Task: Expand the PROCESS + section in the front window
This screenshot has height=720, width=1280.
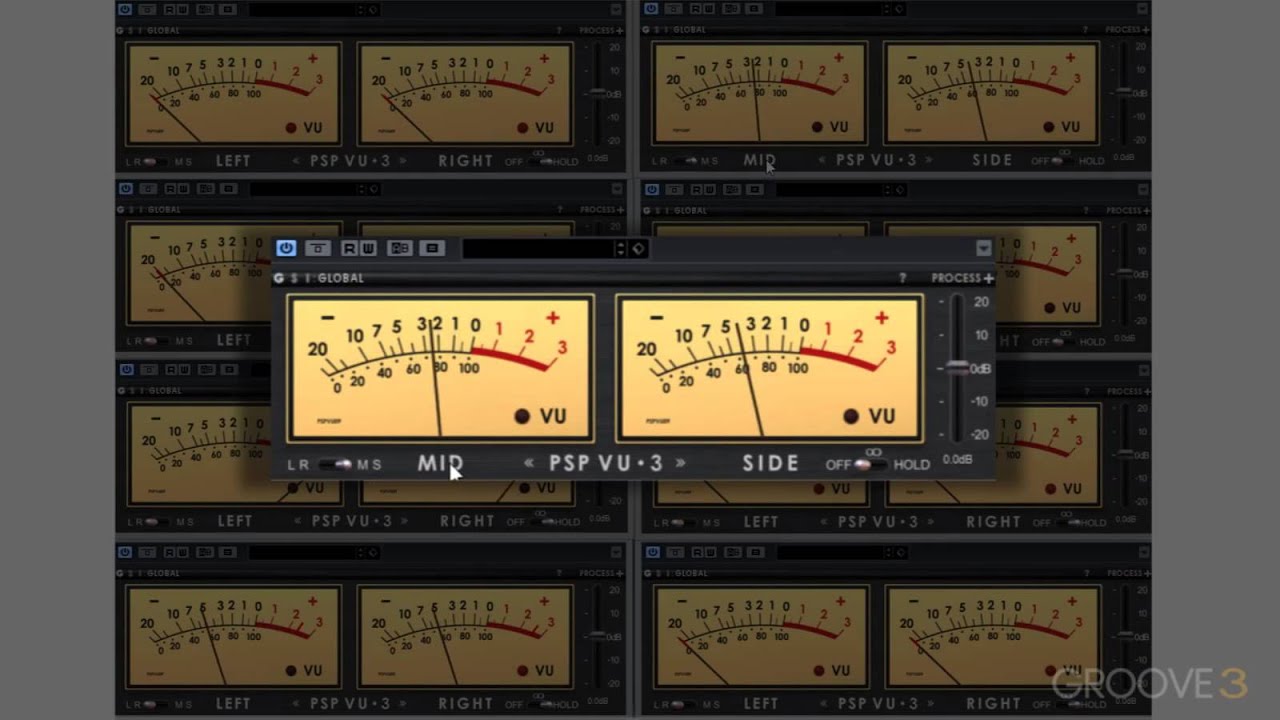Action: coord(963,278)
